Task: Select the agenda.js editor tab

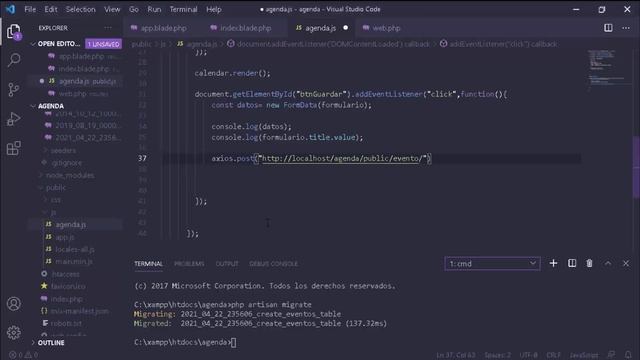Action: [x=320, y=28]
